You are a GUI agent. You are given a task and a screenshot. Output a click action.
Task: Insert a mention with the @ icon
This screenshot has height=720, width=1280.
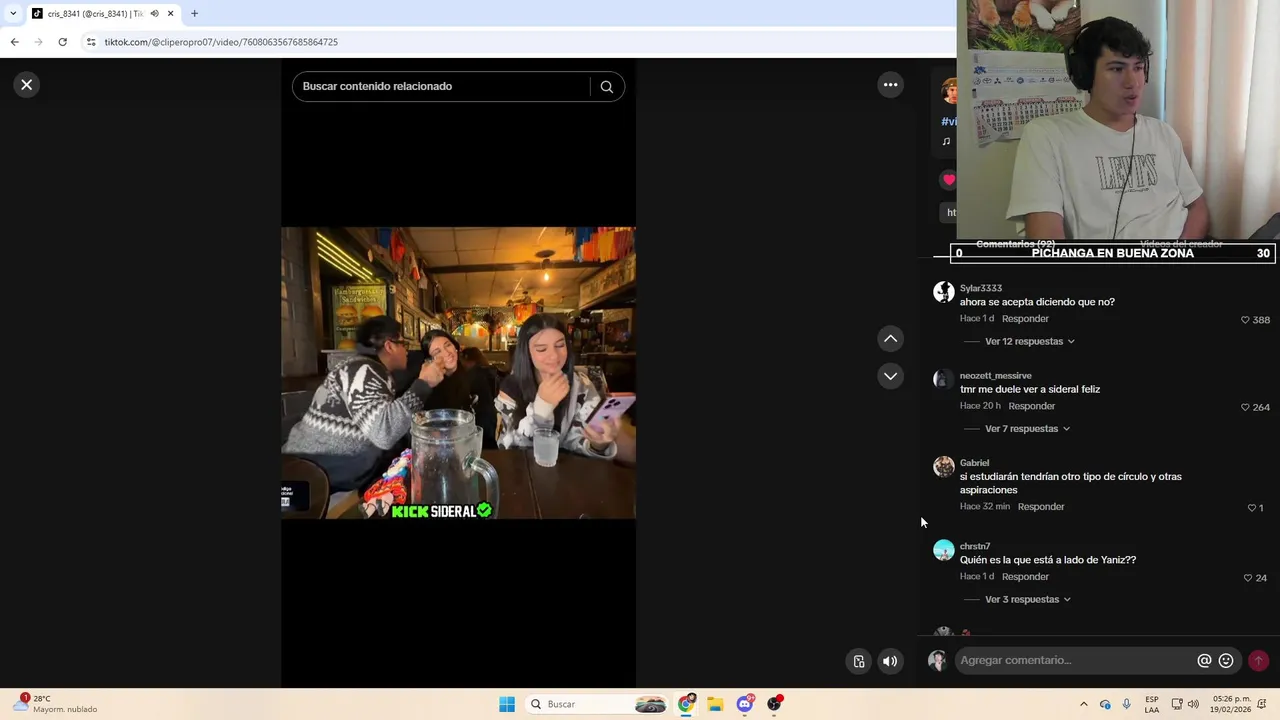coord(1204,661)
